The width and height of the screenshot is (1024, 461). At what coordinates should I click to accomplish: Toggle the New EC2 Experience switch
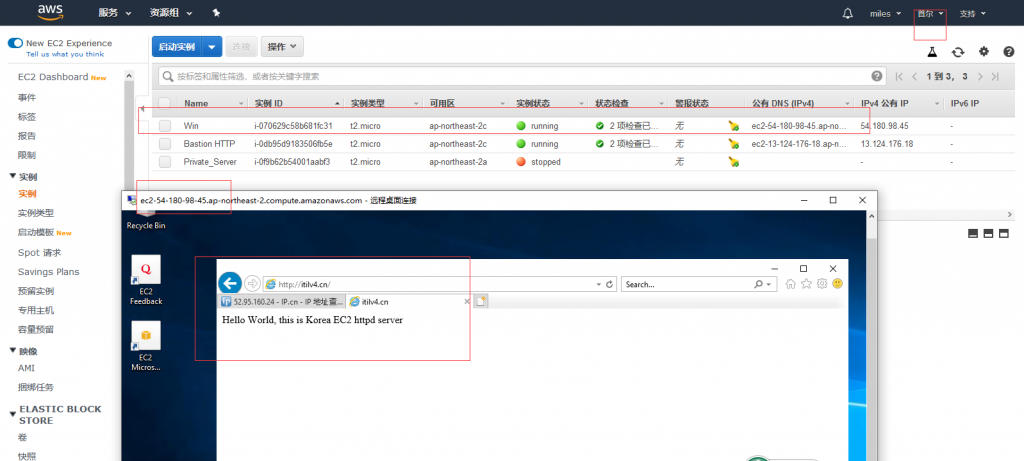point(15,43)
